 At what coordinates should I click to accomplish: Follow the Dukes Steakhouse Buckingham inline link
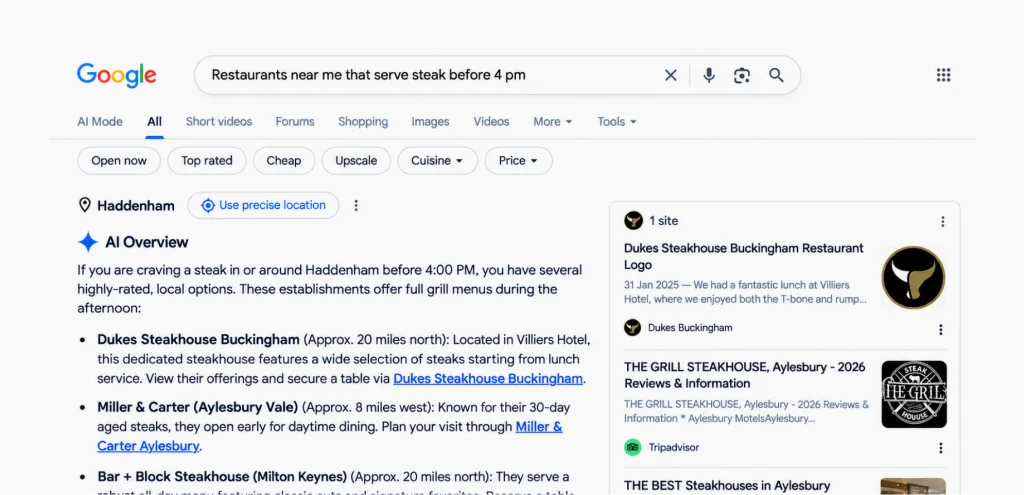coord(488,379)
